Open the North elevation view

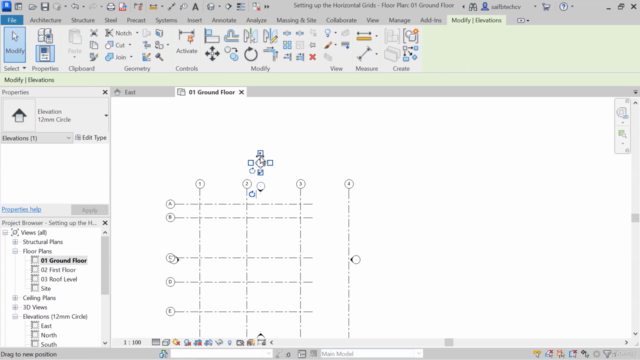tap(49, 335)
